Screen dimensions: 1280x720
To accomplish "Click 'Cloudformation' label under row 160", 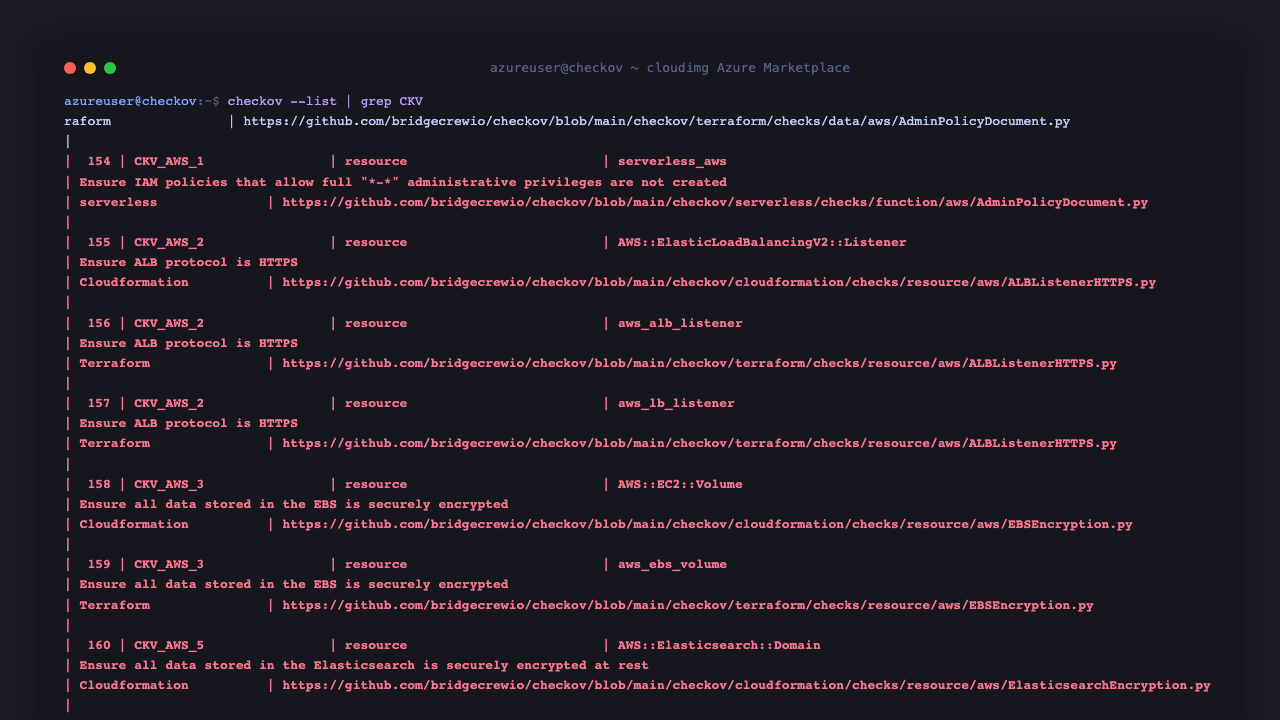I will pos(134,685).
